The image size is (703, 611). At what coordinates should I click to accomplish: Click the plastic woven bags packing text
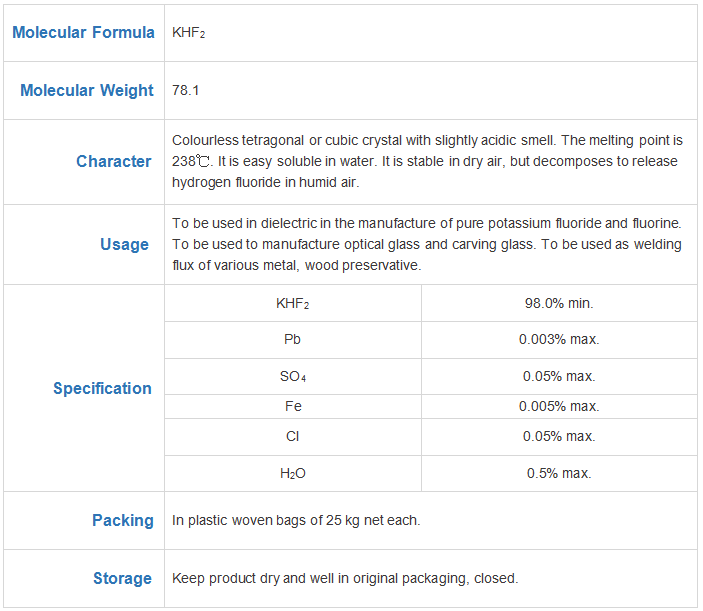[296, 520]
